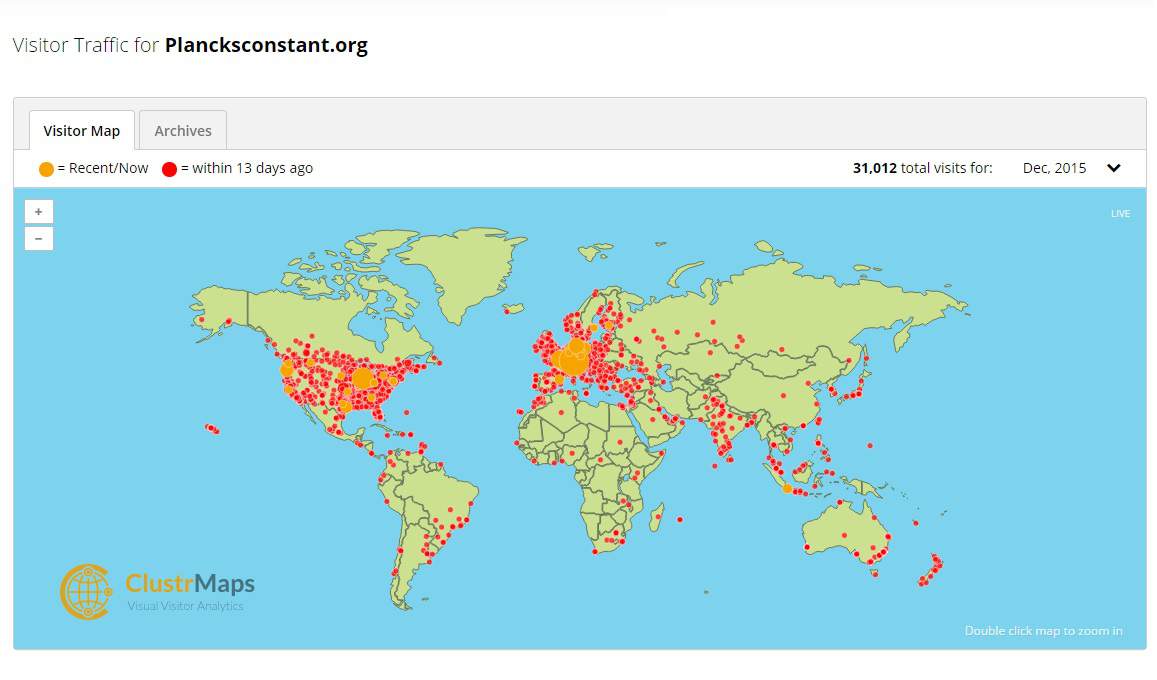1157x680 pixels.
Task: Click the orange Recent/Now legend dot
Action: tap(46, 169)
